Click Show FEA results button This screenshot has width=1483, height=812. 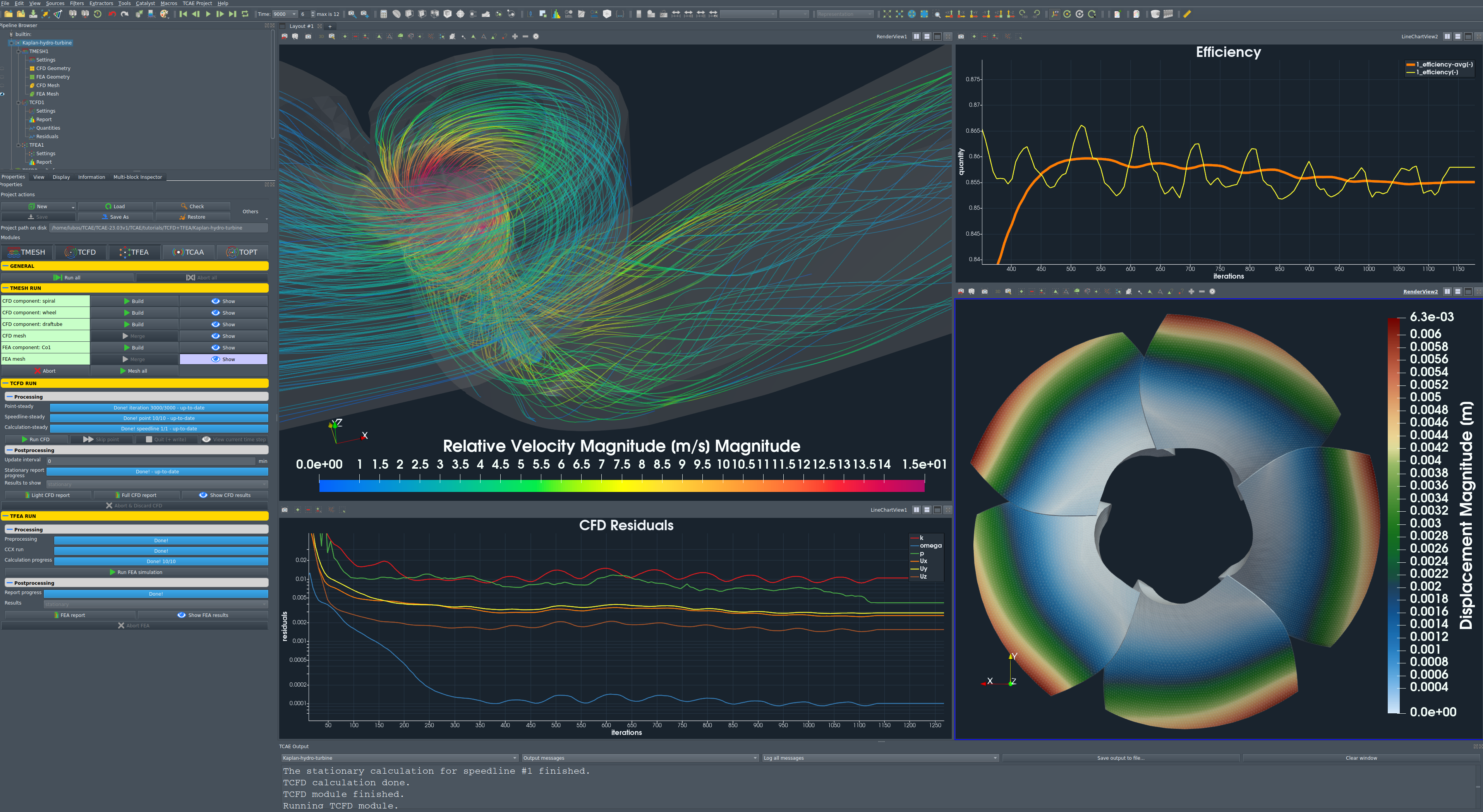click(203, 615)
